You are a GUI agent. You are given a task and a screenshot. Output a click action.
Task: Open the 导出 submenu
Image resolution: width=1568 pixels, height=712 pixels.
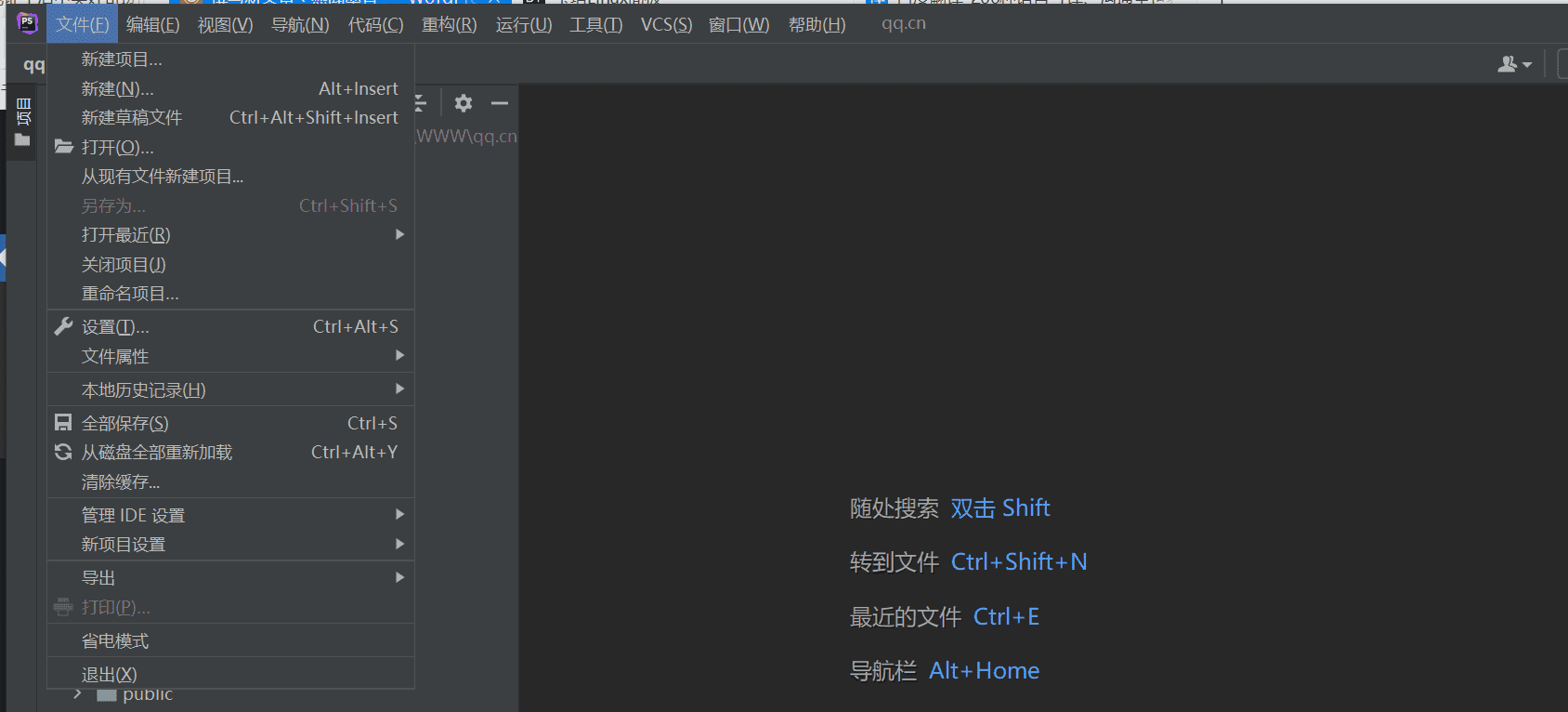pos(98,577)
